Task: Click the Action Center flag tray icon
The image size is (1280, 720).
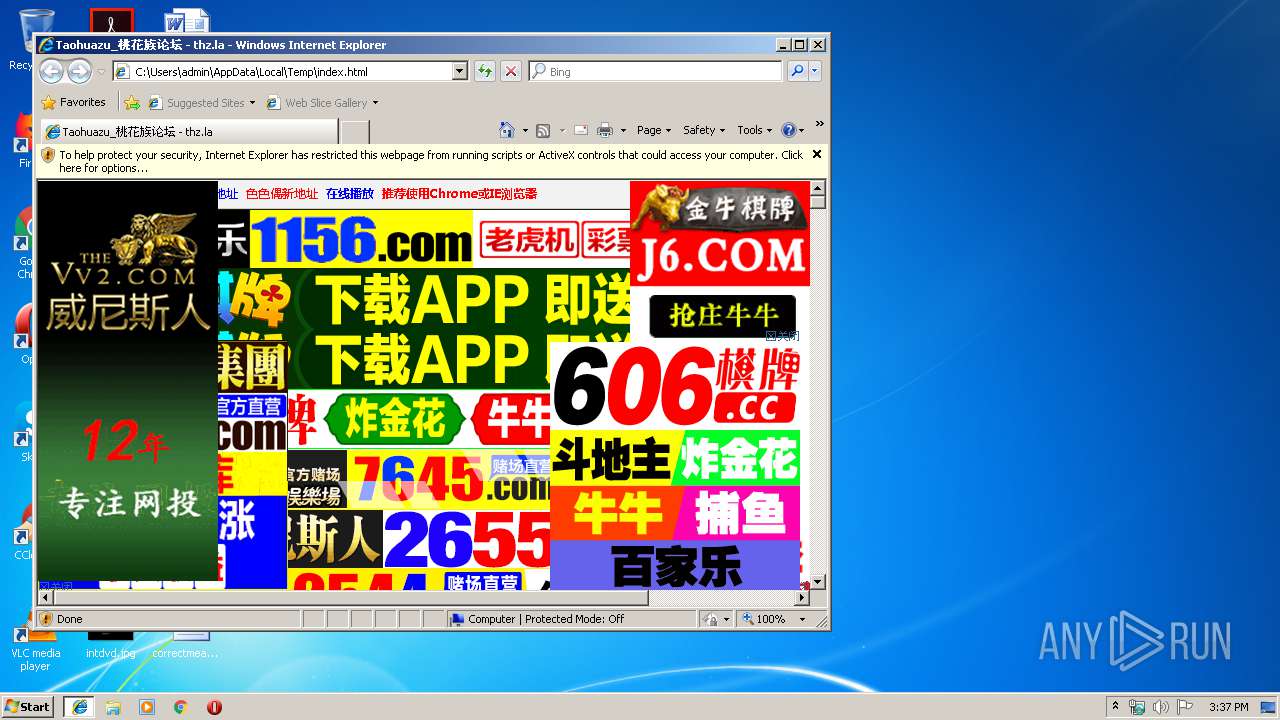Action: click(x=1184, y=707)
